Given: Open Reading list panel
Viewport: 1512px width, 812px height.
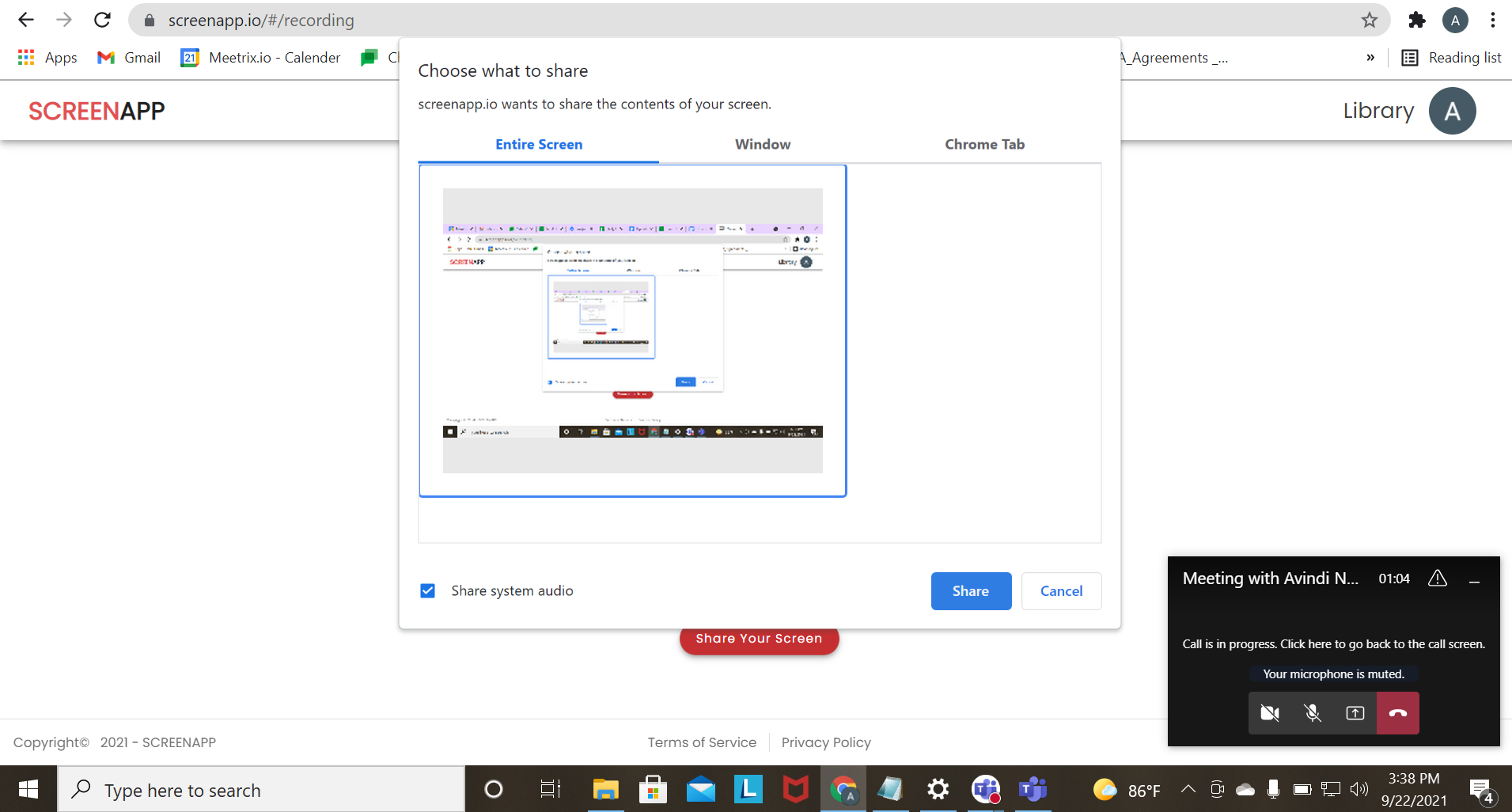Looking at the screenshot, I should (1452, 58).
